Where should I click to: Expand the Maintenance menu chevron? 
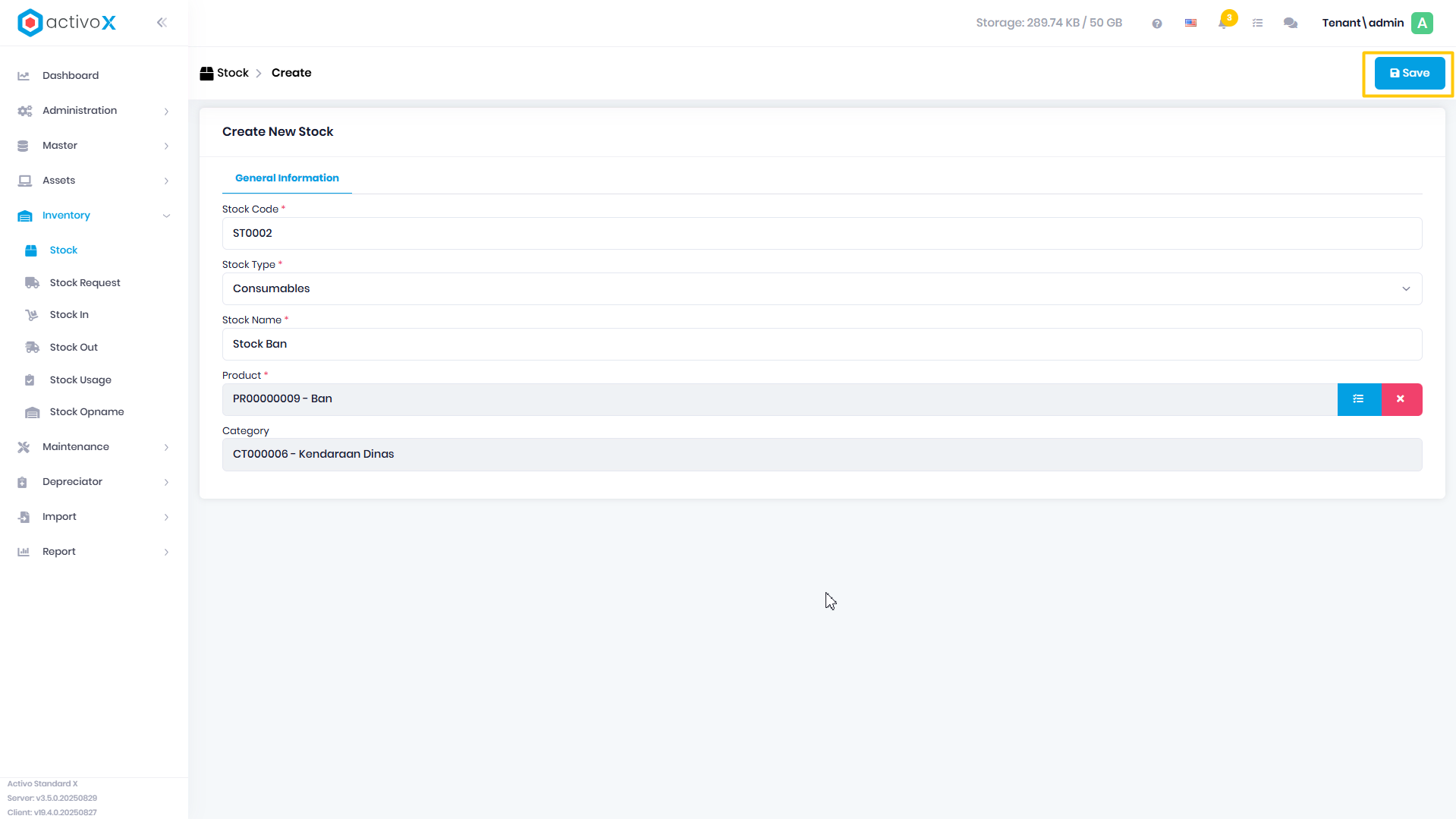pyautogui.click(x=166, y=448)
